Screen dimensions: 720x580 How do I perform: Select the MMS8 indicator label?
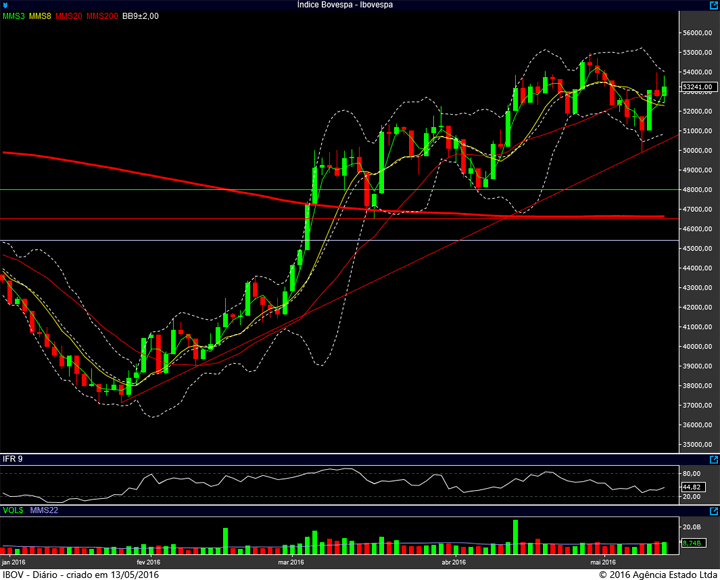tap(40, 16)
